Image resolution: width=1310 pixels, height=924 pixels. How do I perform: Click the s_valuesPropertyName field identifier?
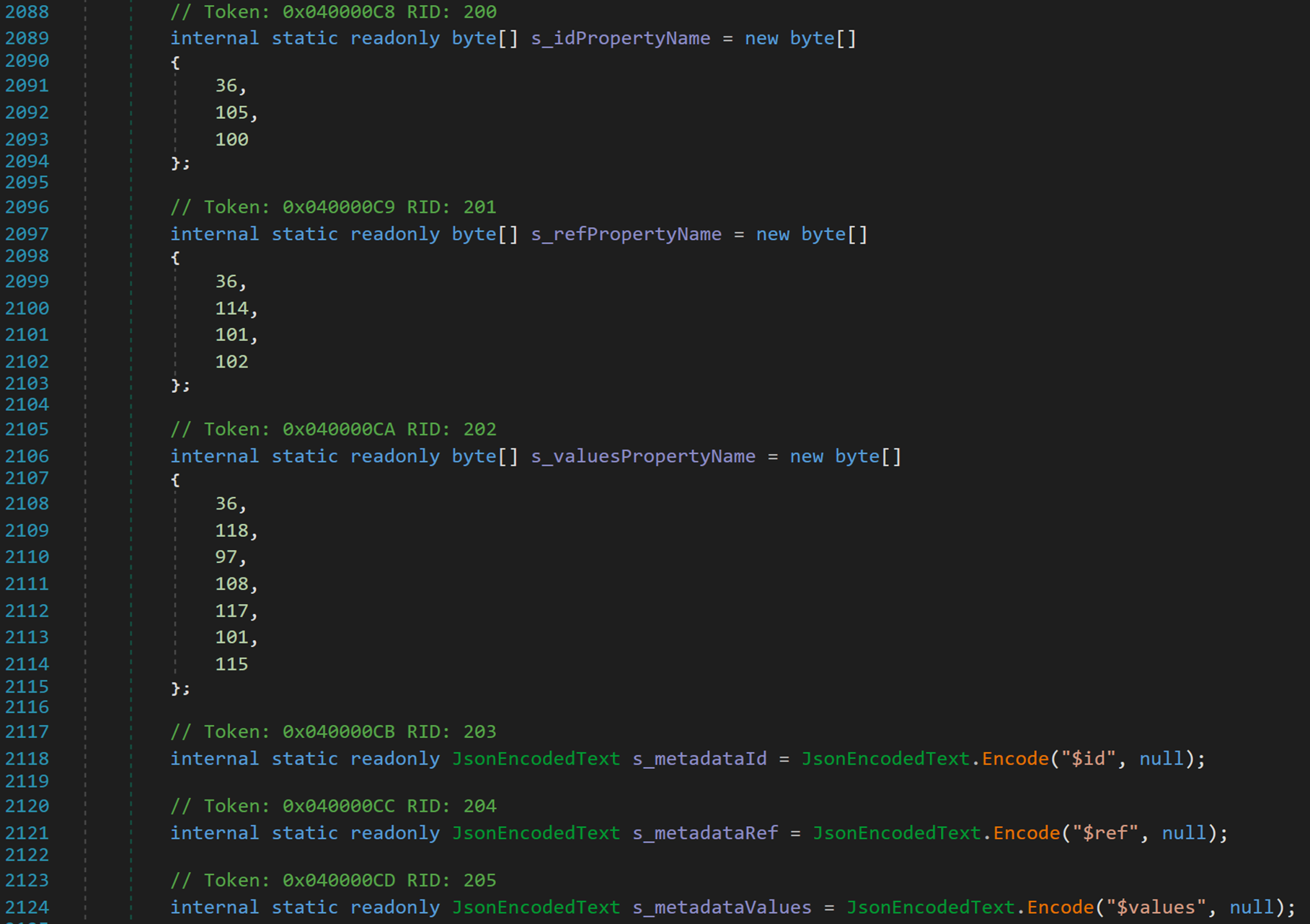point(643,456)
